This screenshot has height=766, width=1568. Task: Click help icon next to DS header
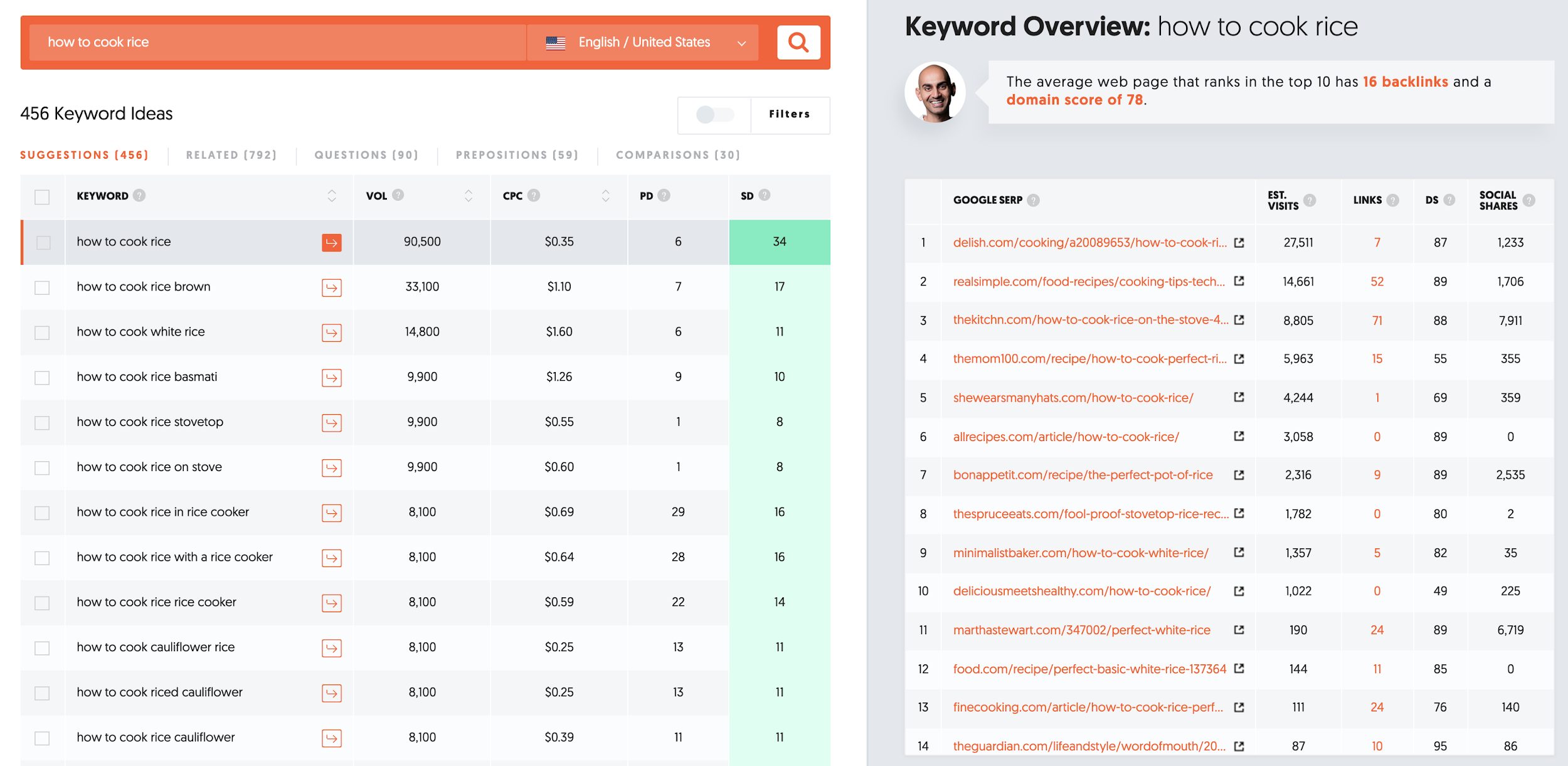click(x=1449, y=199)
